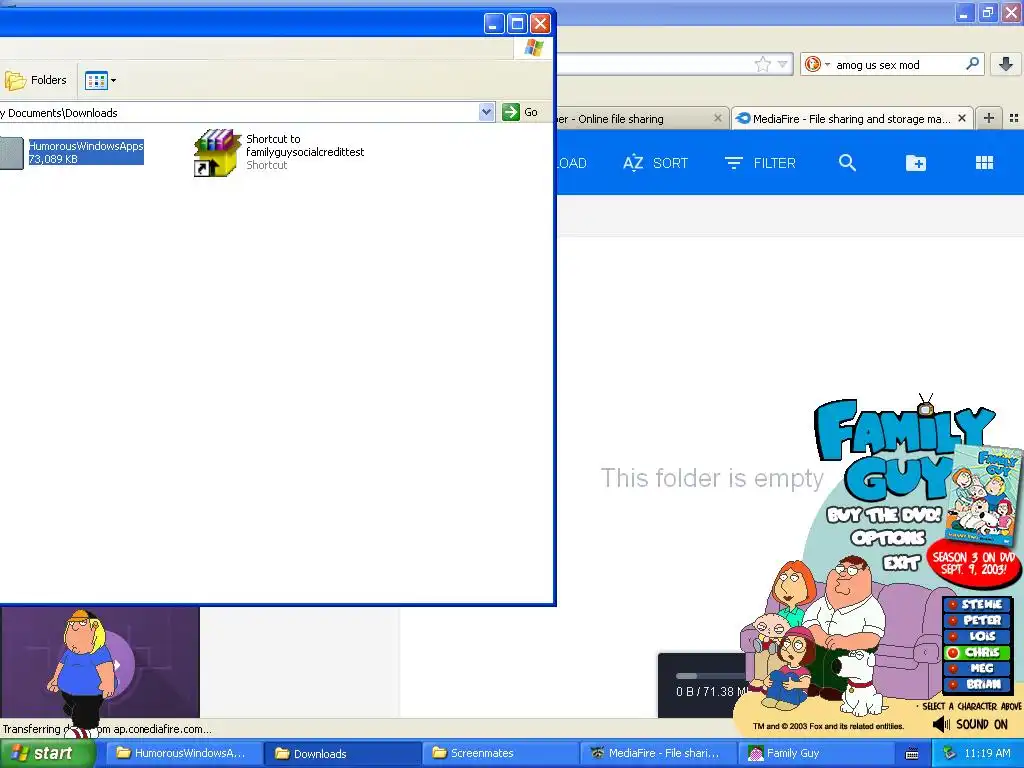Open the browser downloads arrow button
Viewport: 1024px width, 768px height.
tap(1006, 64)
